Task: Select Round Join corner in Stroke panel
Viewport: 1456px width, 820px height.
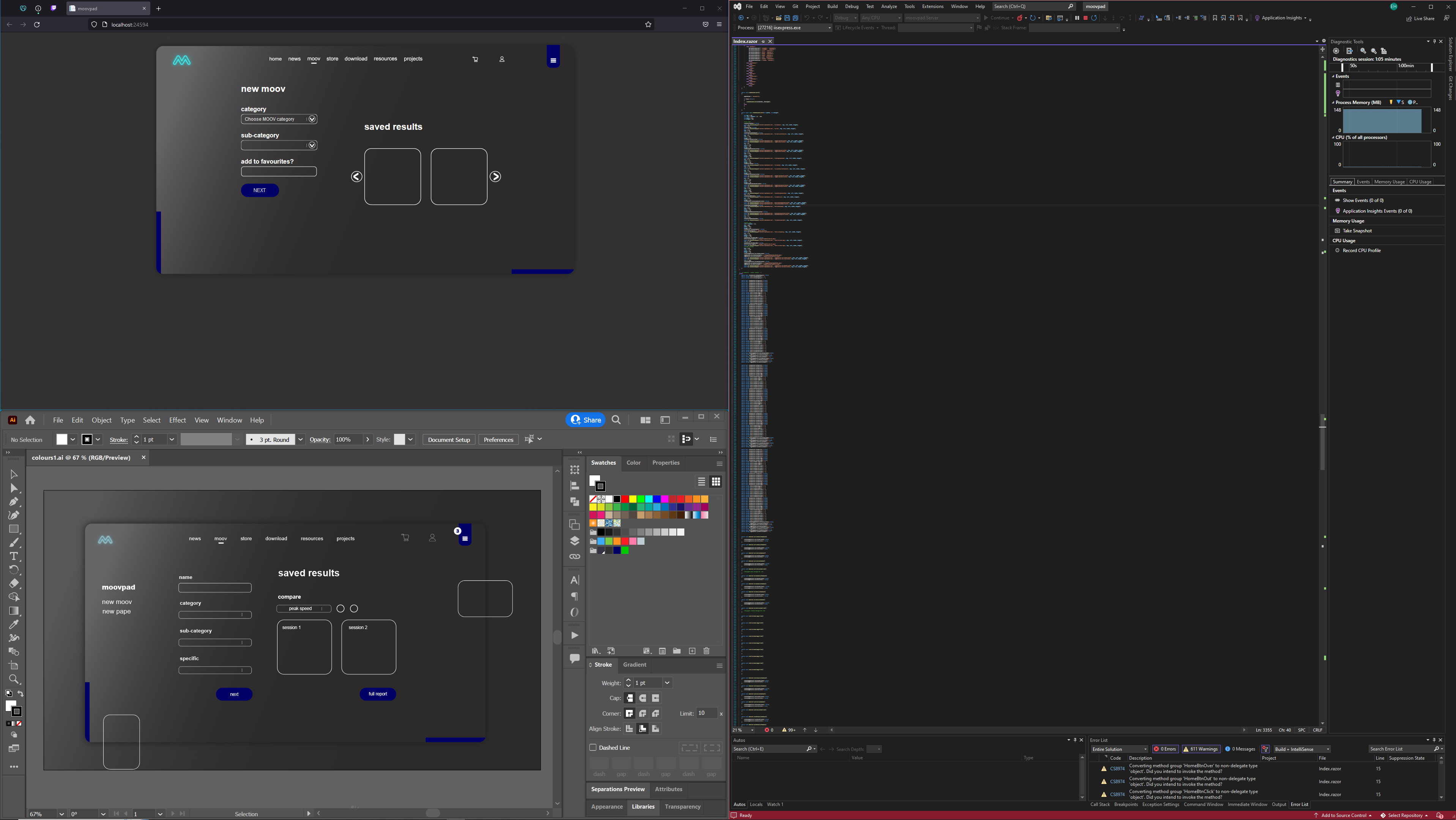Action: (x=643, y=714)
